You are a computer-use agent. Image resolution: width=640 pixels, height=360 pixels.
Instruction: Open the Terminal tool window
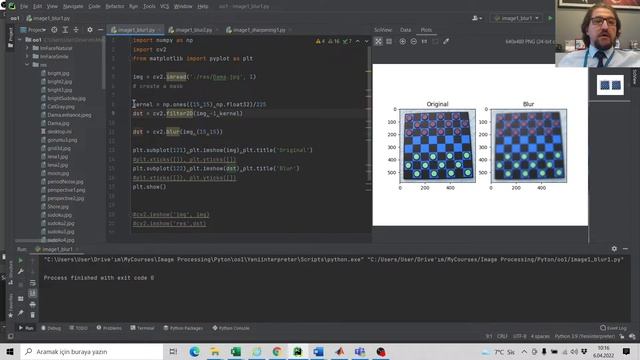pyautogui.click(x=142, y=328)
